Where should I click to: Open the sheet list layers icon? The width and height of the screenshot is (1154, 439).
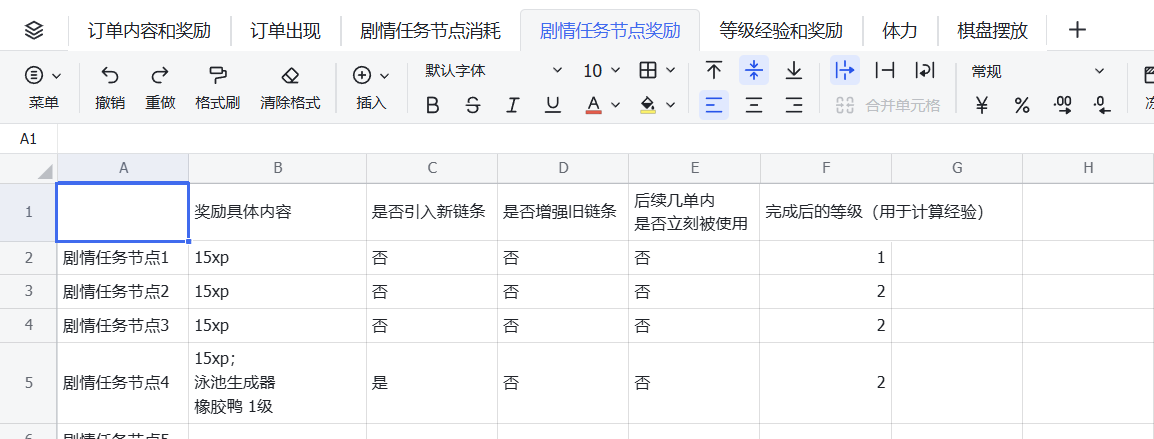point(34,30)
